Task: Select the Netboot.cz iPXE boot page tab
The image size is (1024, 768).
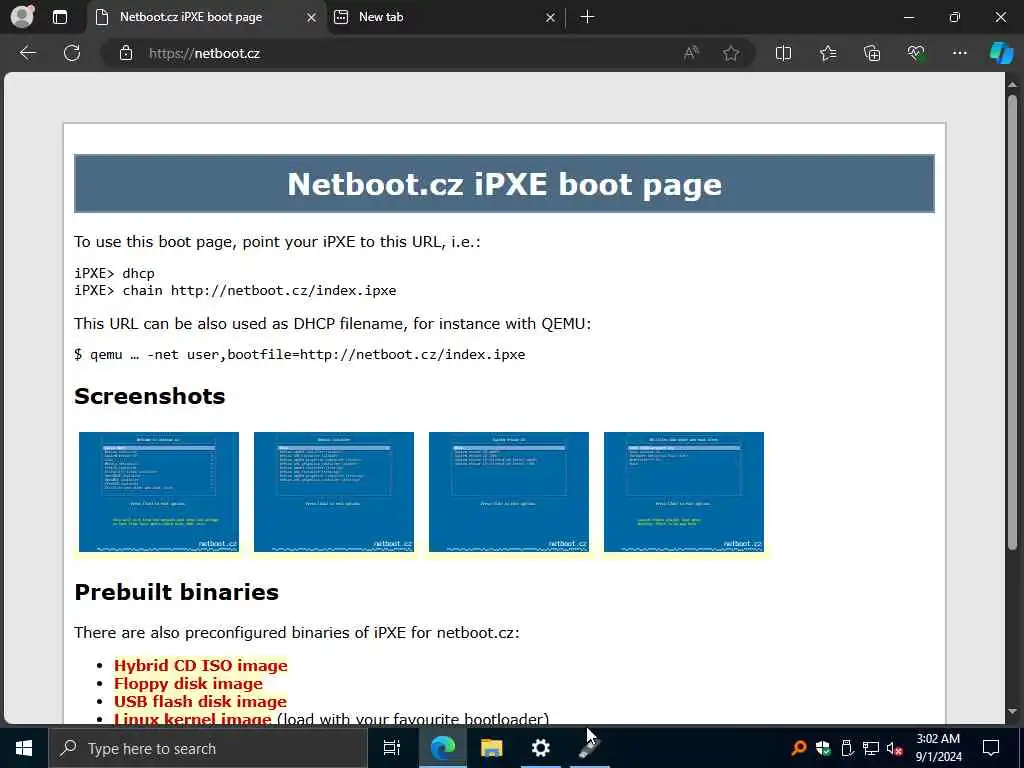Action: 206,18
